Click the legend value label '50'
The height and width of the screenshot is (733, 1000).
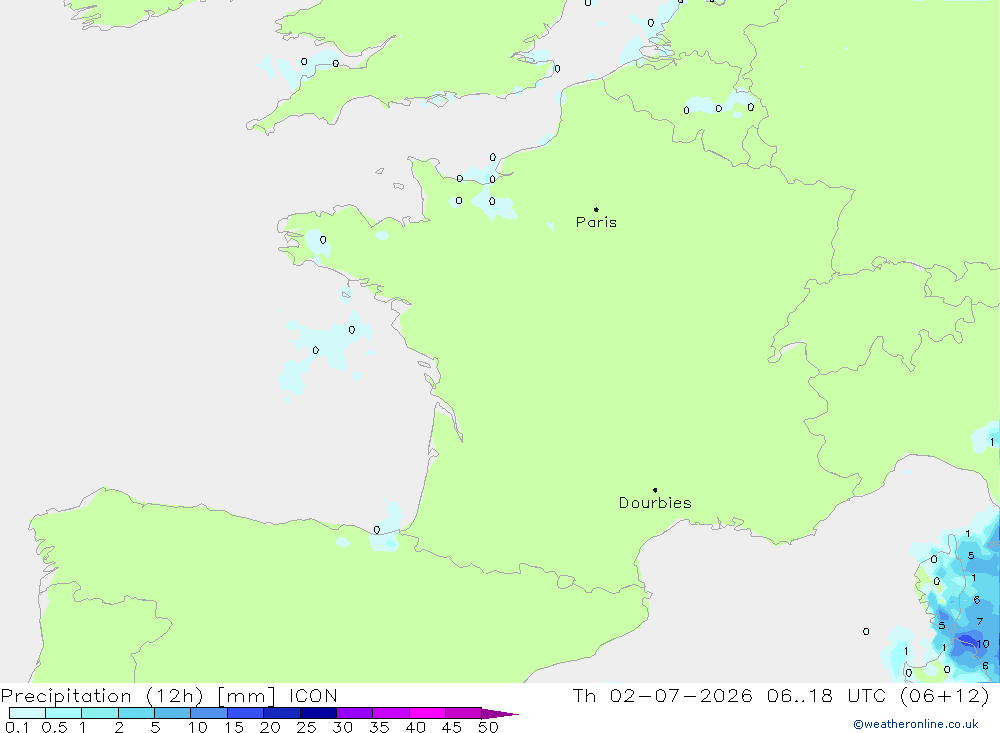488,727
